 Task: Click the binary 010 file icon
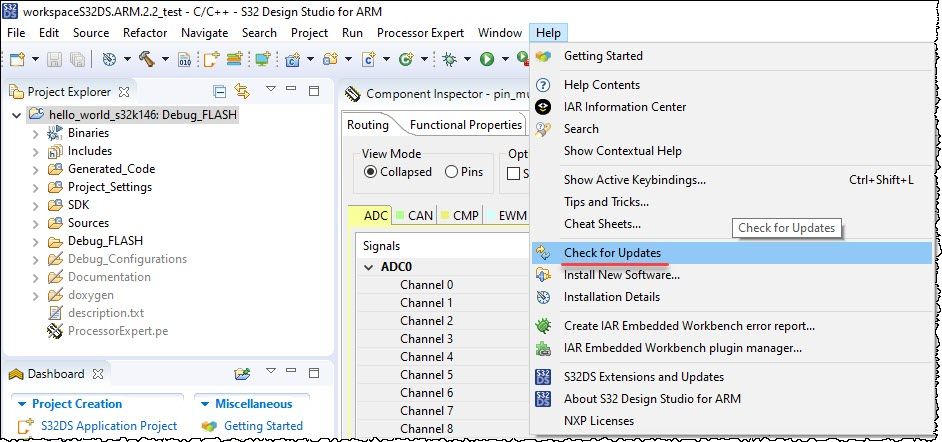(x=185, y=59)
